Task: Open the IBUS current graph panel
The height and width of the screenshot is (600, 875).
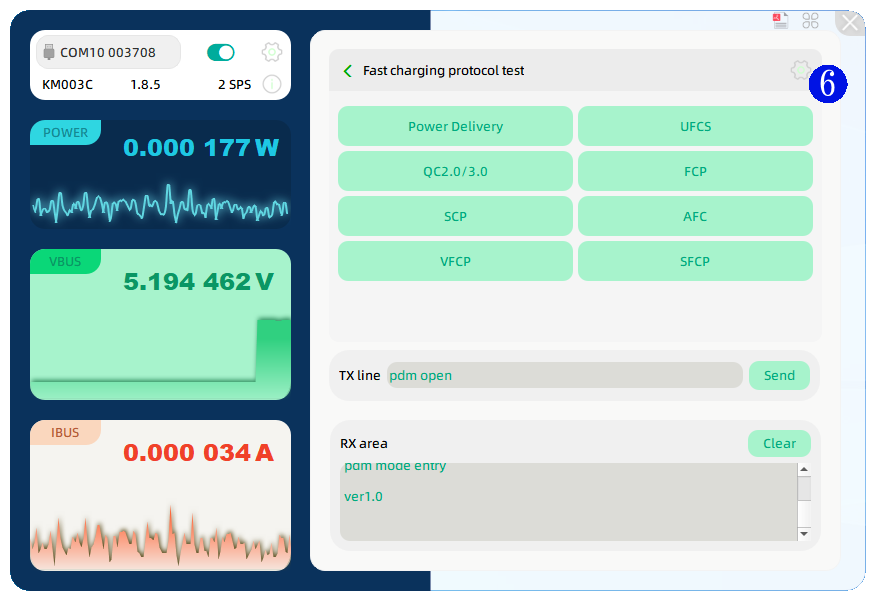Action: [160, 495]
